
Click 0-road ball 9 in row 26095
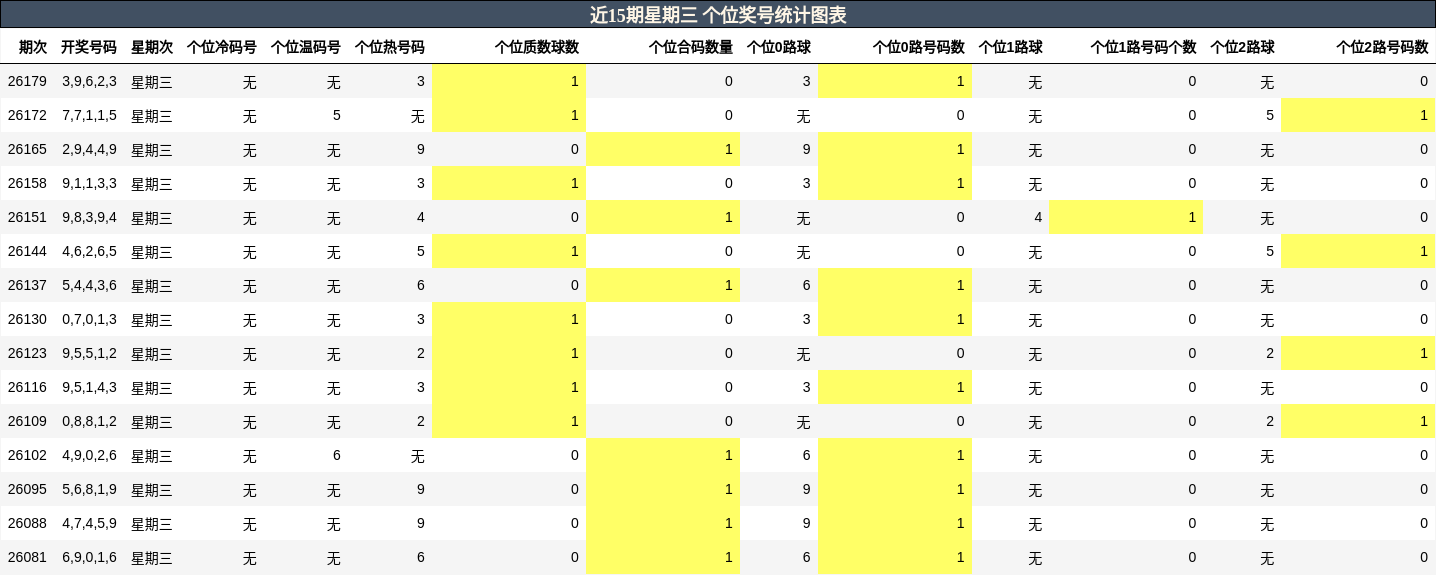pyautogui.click(x=806, y=489)
